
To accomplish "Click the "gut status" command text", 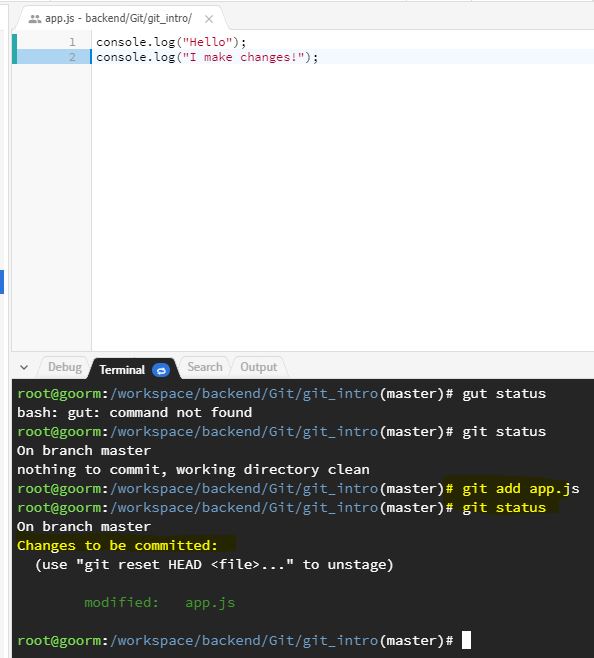I will pyautogui.click(x=504, y=394).
